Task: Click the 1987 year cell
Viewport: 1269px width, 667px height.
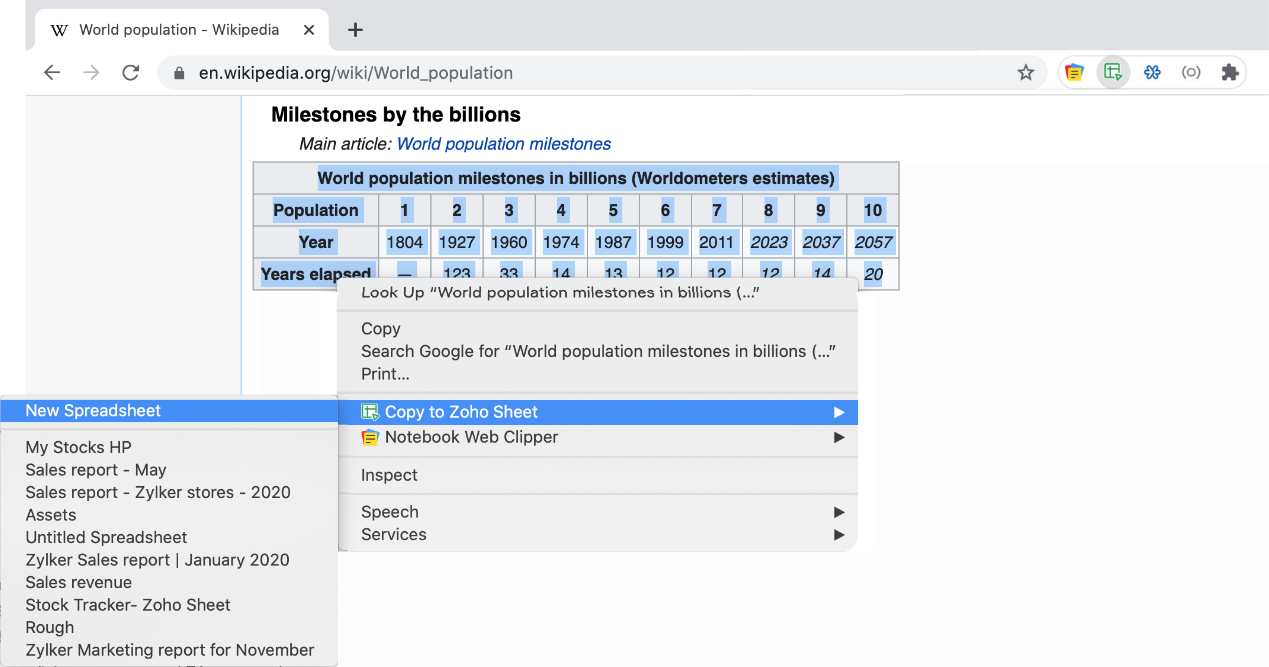Action: click(613, 242)
